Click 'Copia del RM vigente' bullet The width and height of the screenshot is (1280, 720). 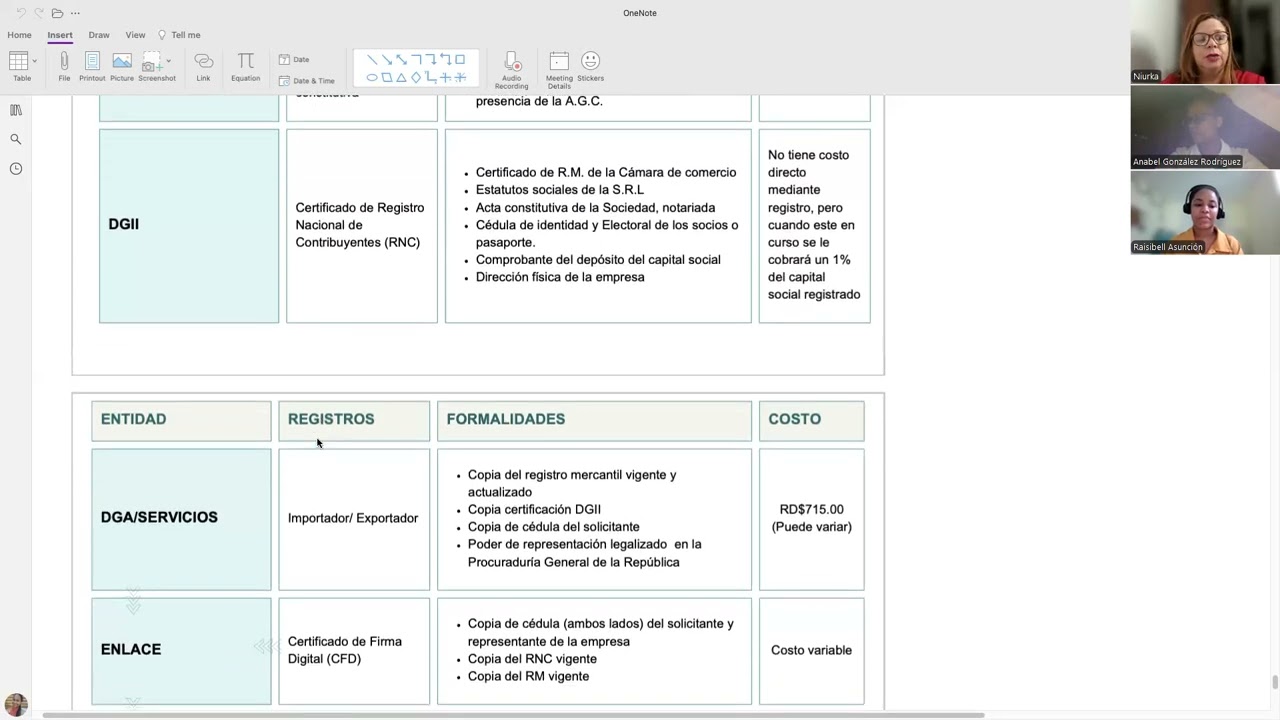(528, 676)
